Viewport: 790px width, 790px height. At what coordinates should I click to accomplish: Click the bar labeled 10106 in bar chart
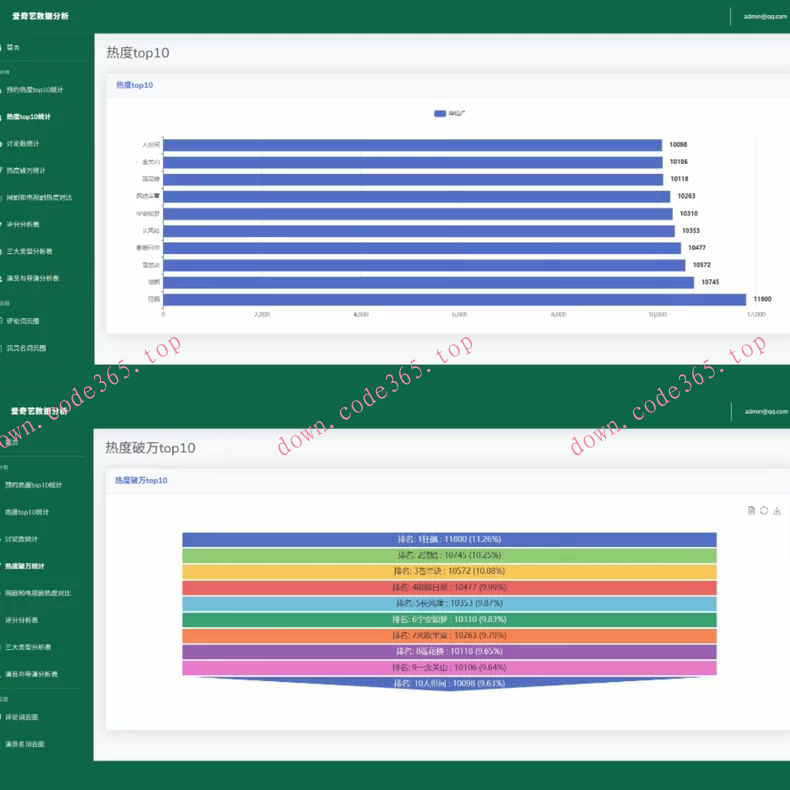(x=413, y=162)
